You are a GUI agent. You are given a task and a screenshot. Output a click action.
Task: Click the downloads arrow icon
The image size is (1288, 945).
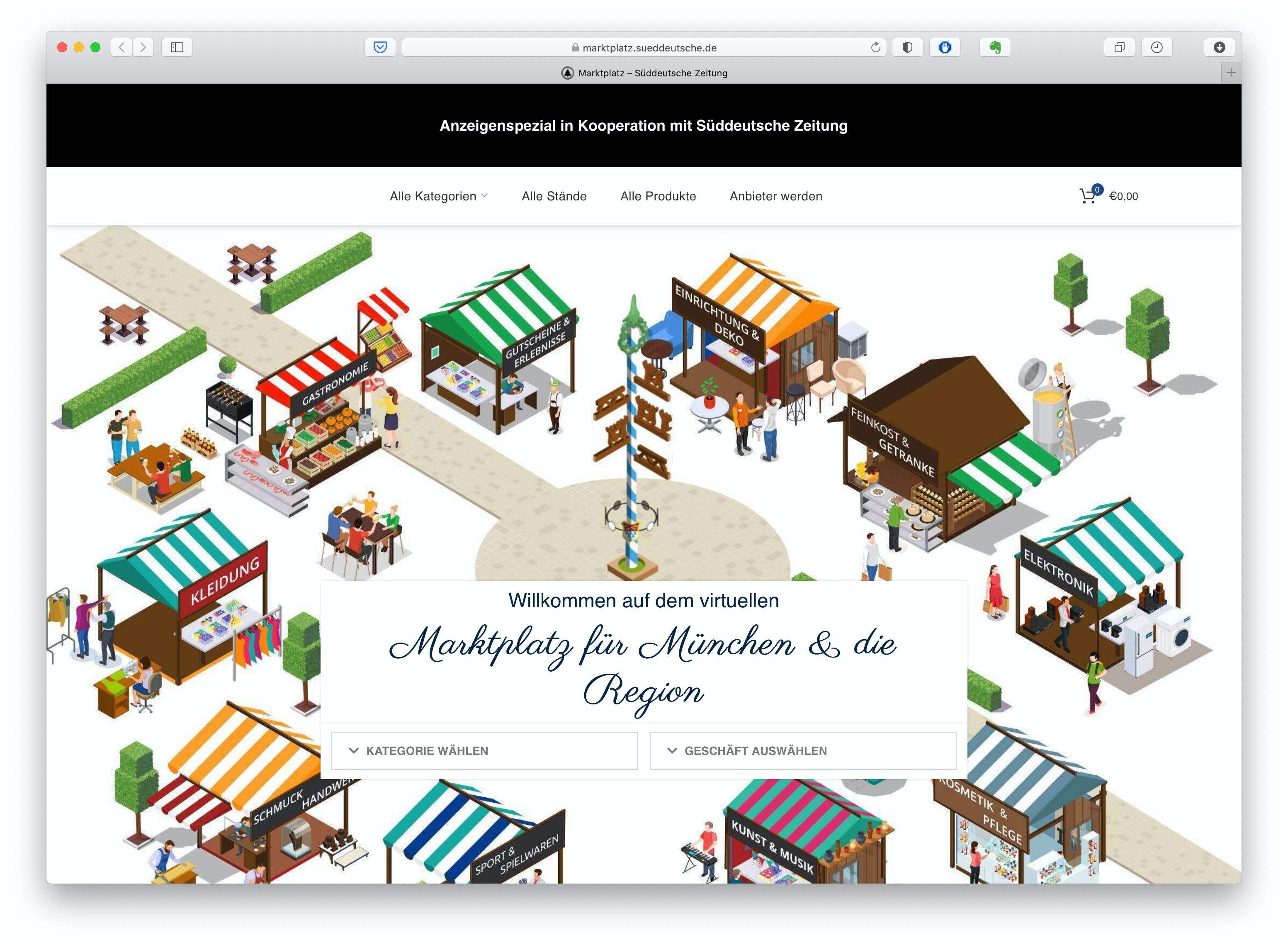point(1219,47)
